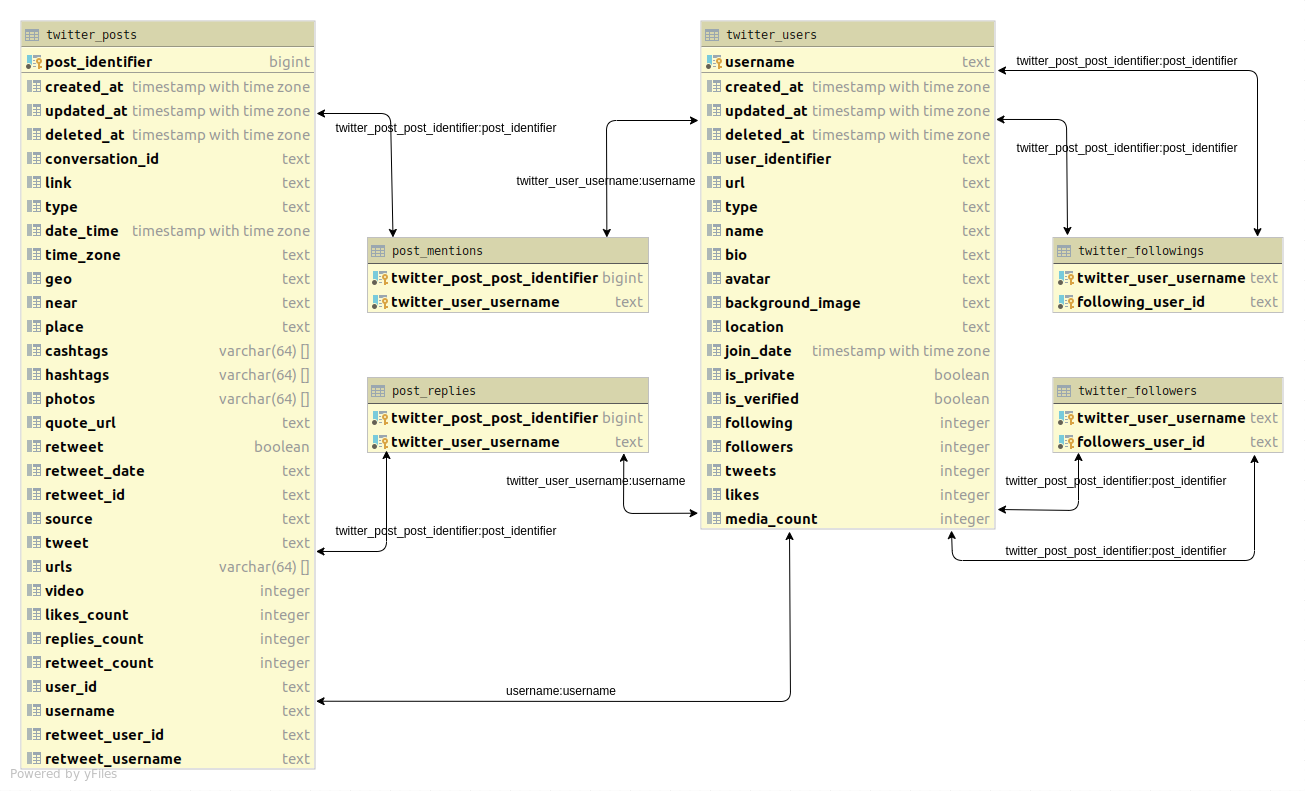
Task: Select the photos column row
Action: (168, 399)
